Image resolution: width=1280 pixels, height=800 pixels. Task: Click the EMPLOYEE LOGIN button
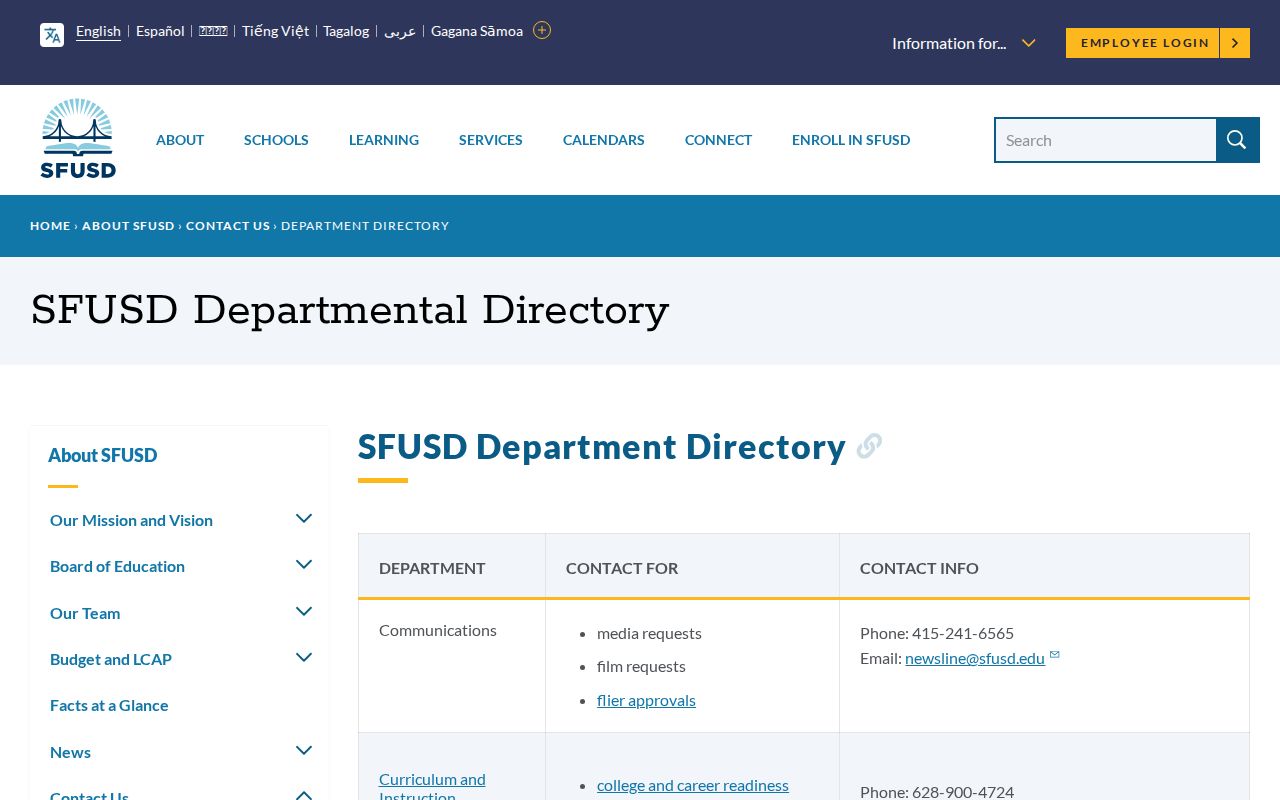(1144, 43)
